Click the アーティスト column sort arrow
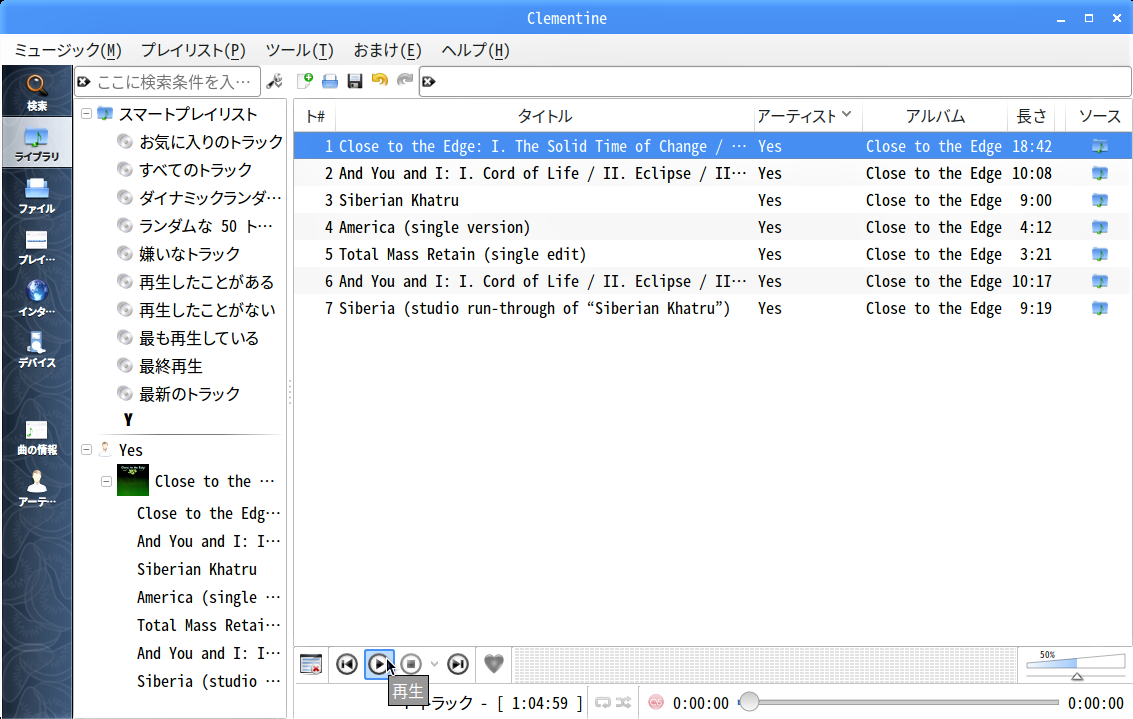Viewport: 1133px width, 719px height. coord(847,114)
